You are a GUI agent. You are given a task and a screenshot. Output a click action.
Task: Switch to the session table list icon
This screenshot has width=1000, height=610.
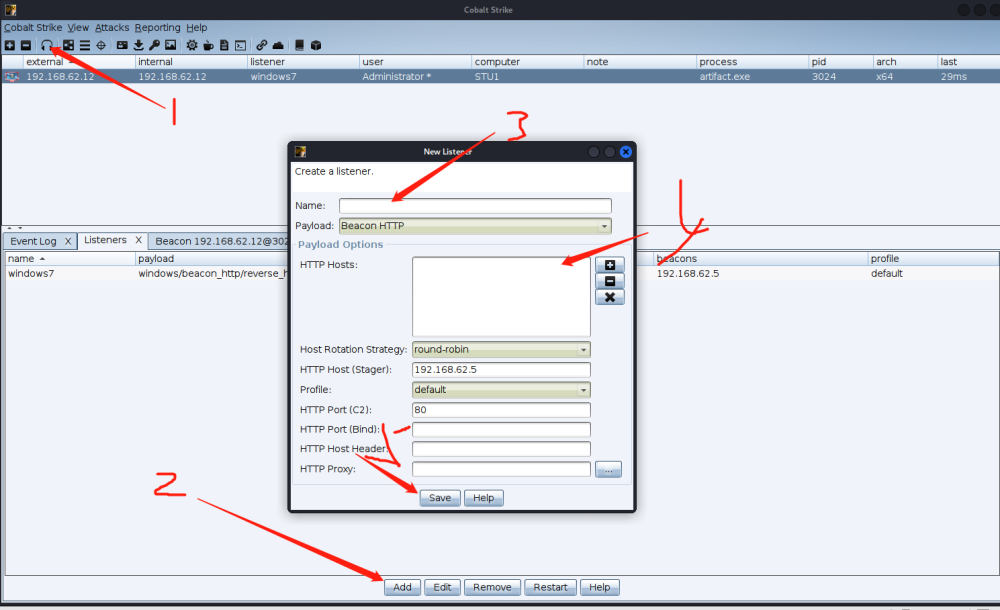click(84, 45)
